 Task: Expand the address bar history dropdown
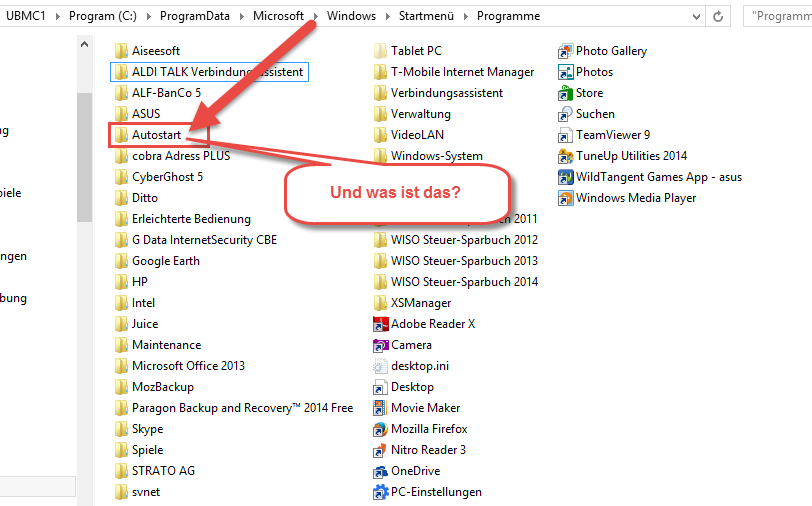pyautogui.click(x=696, y=17)
